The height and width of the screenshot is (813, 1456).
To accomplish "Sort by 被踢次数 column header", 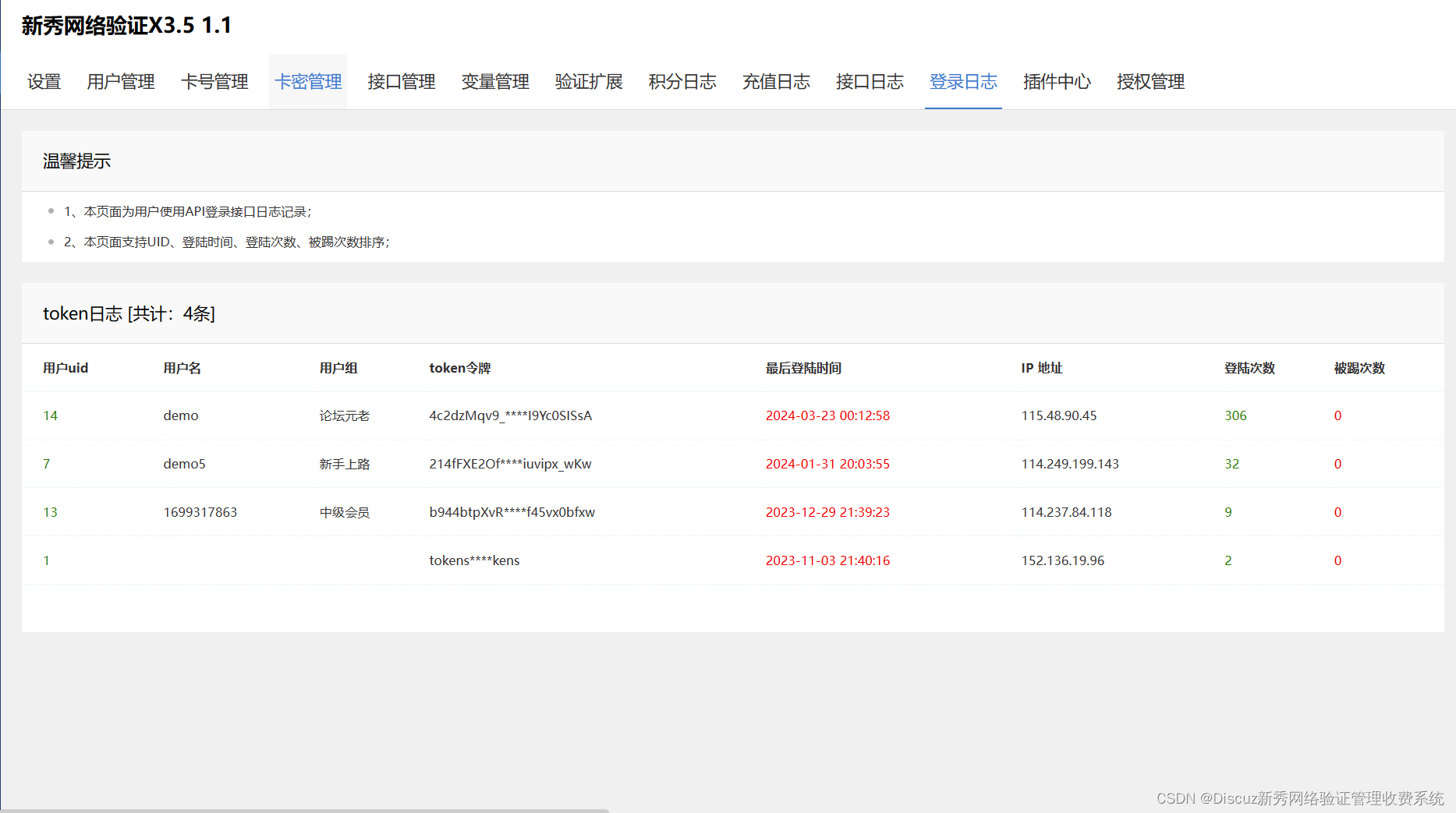I will [1359, 368].
